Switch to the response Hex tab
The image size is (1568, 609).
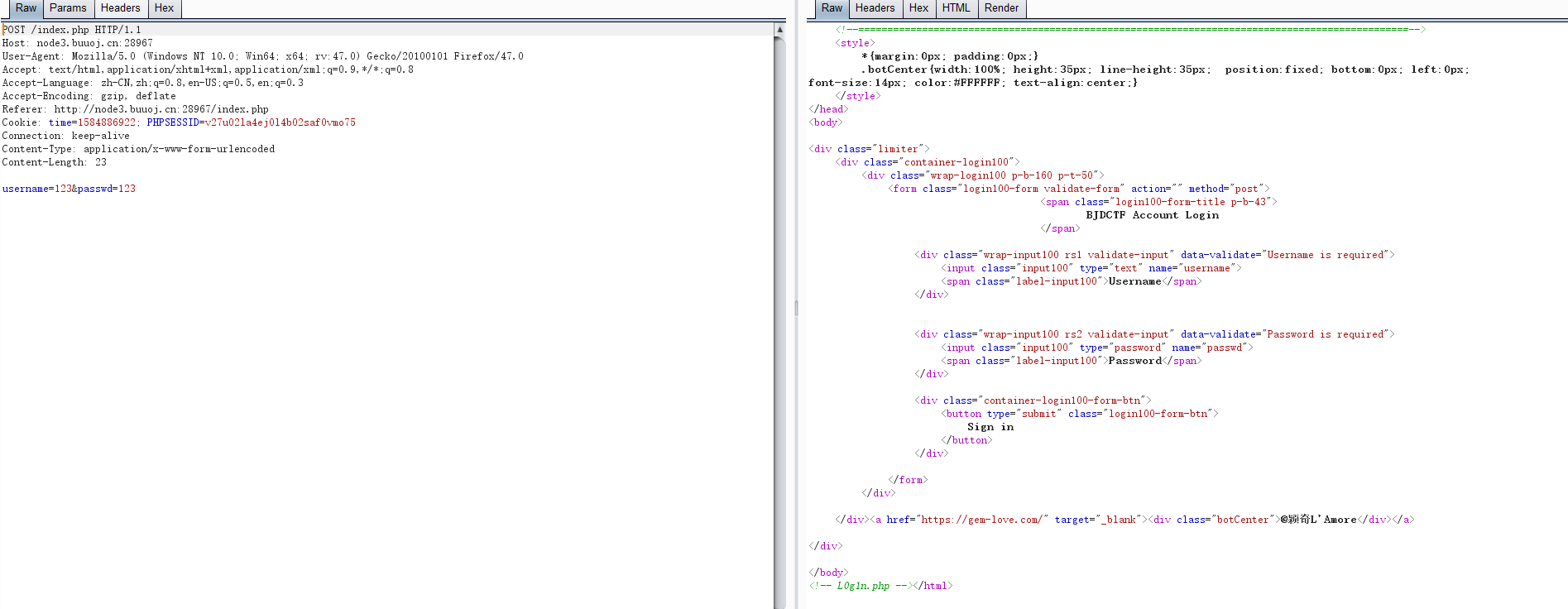click(918, 8)
